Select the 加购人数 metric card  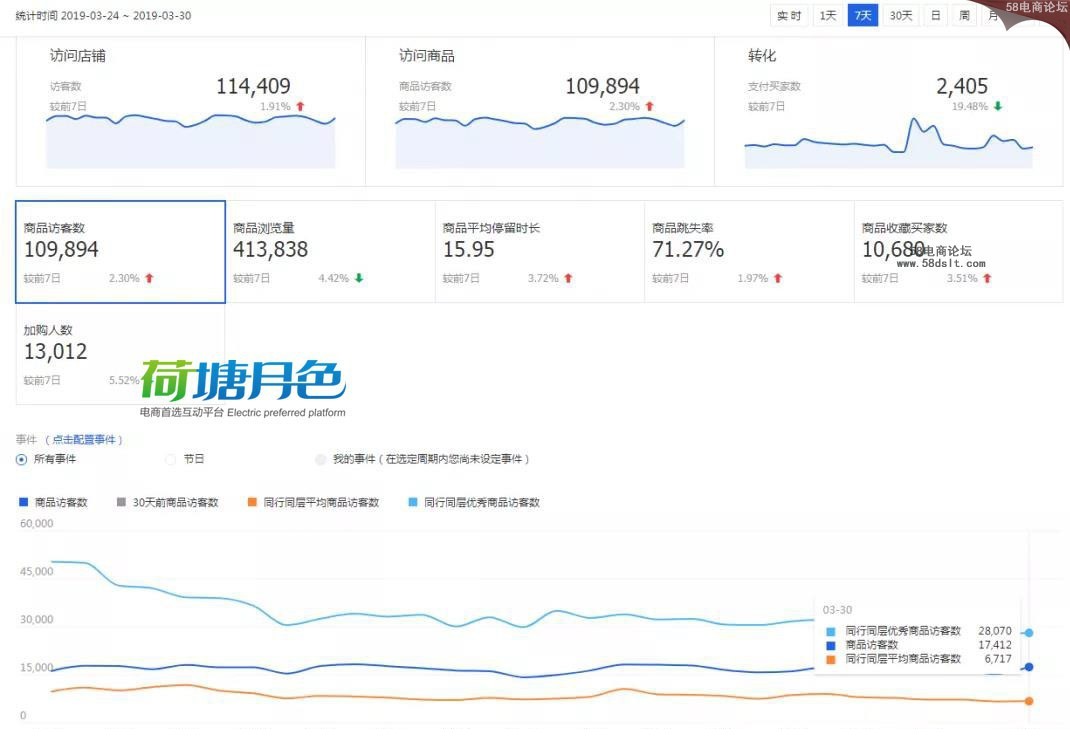[x=120, y=354]
